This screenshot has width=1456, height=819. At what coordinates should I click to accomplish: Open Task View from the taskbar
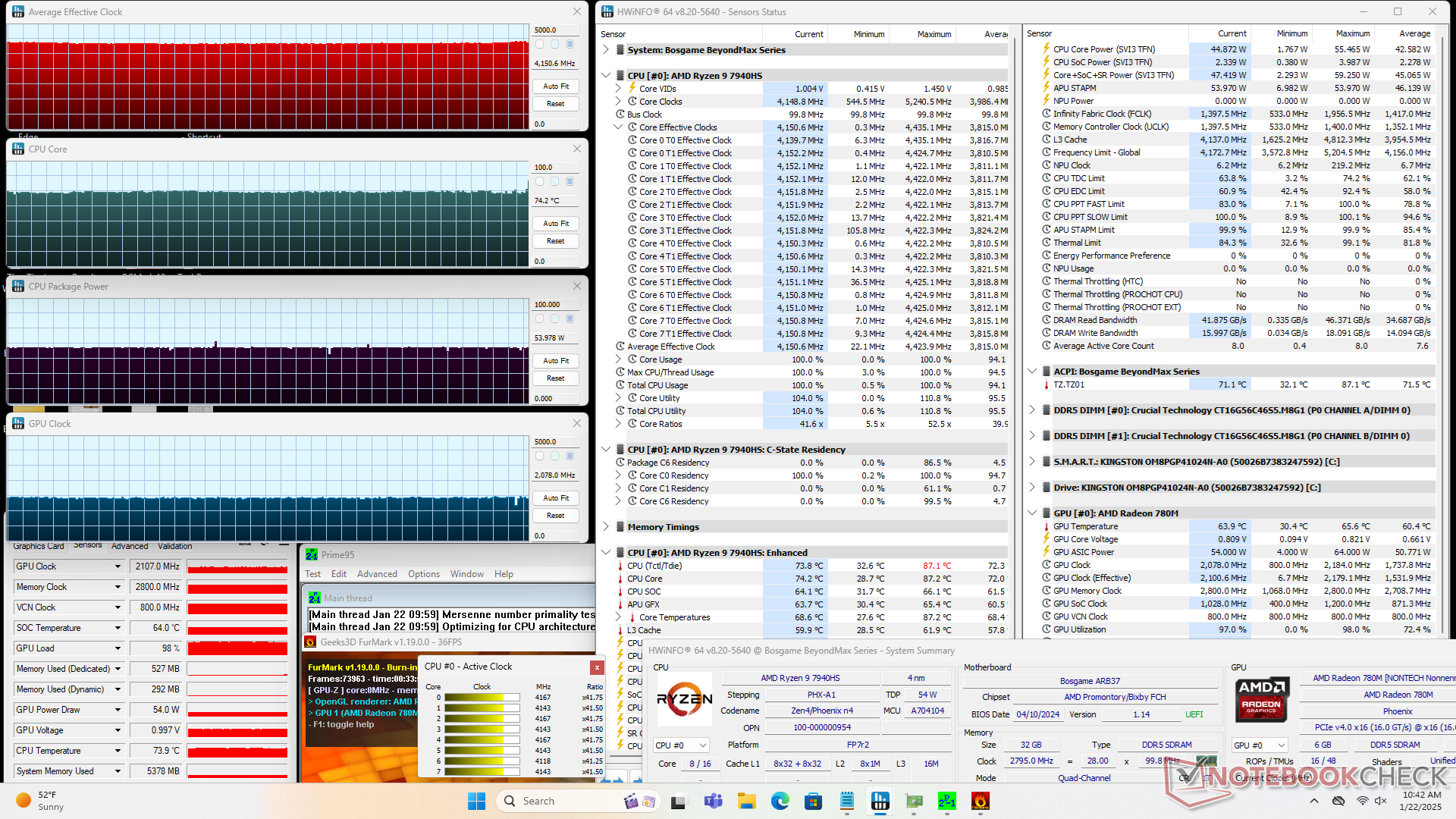point(678,801)
